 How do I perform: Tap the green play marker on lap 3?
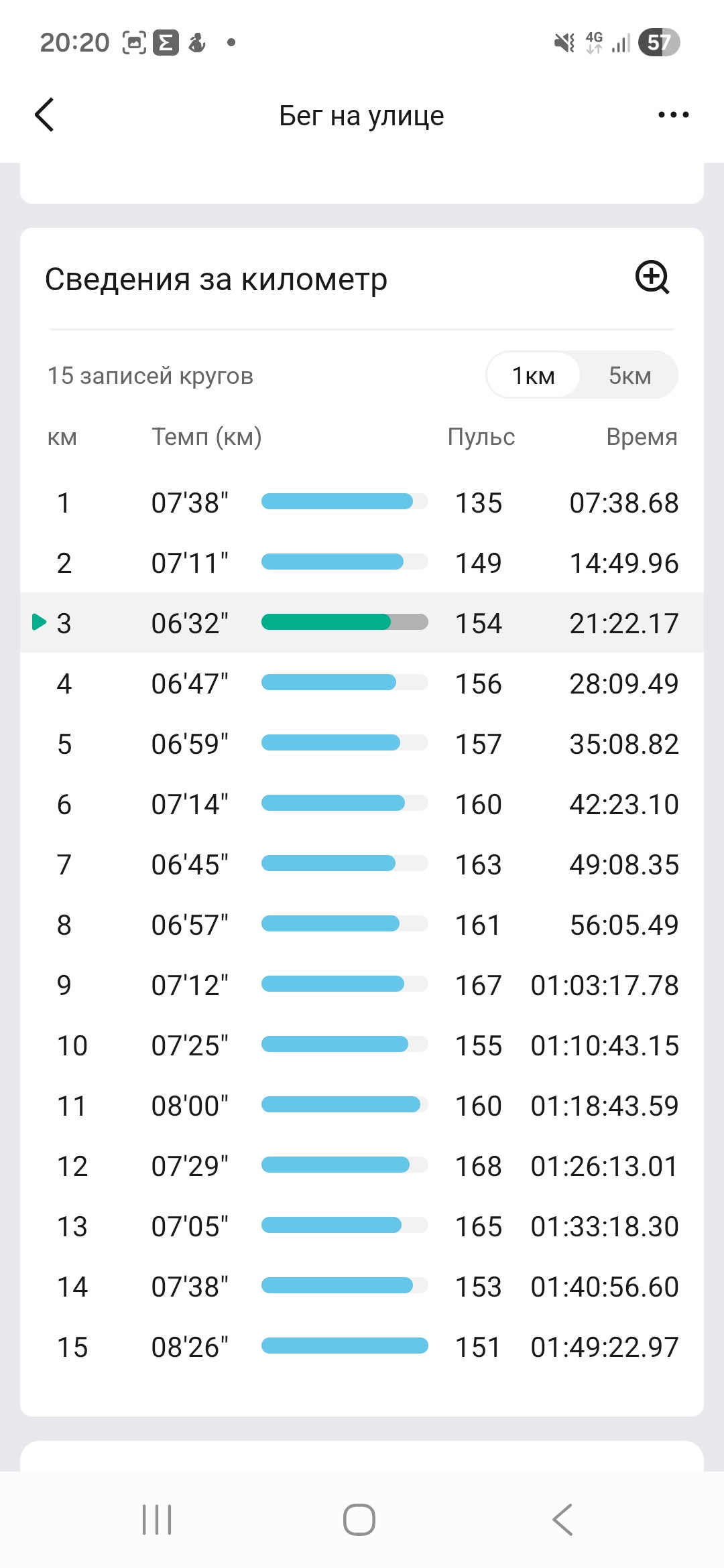pyautogui.click(x=40, y=622)
